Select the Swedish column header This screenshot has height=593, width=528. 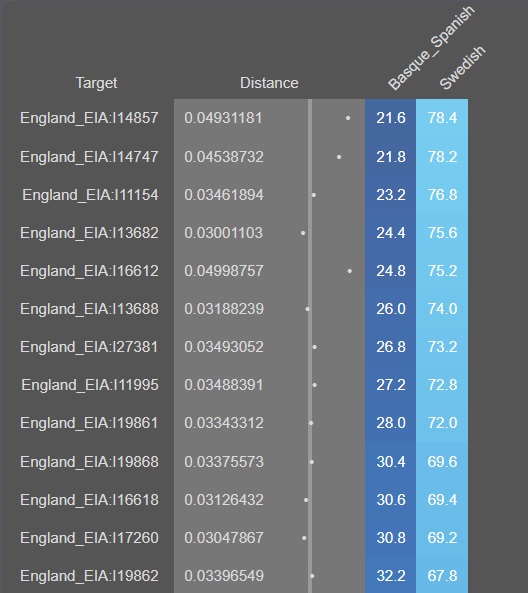tap(462, 68)
